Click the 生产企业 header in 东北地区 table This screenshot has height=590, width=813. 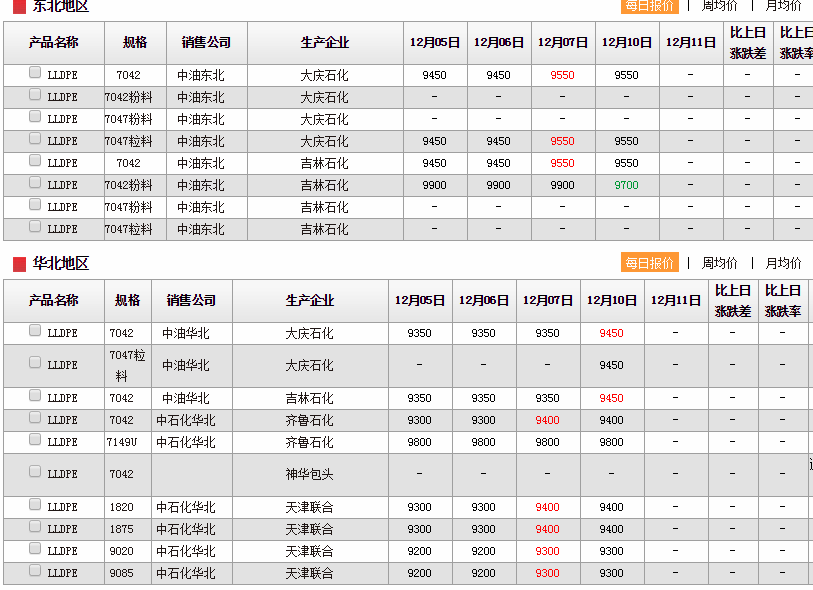[x=325, y=43]
